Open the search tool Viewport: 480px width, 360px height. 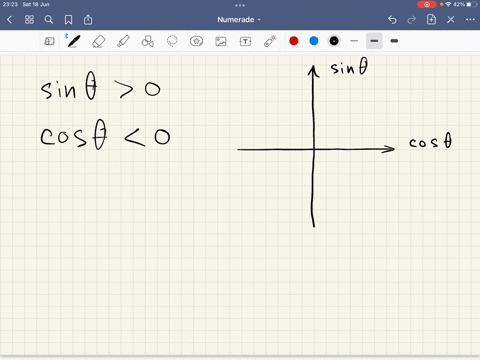[49, 20]
